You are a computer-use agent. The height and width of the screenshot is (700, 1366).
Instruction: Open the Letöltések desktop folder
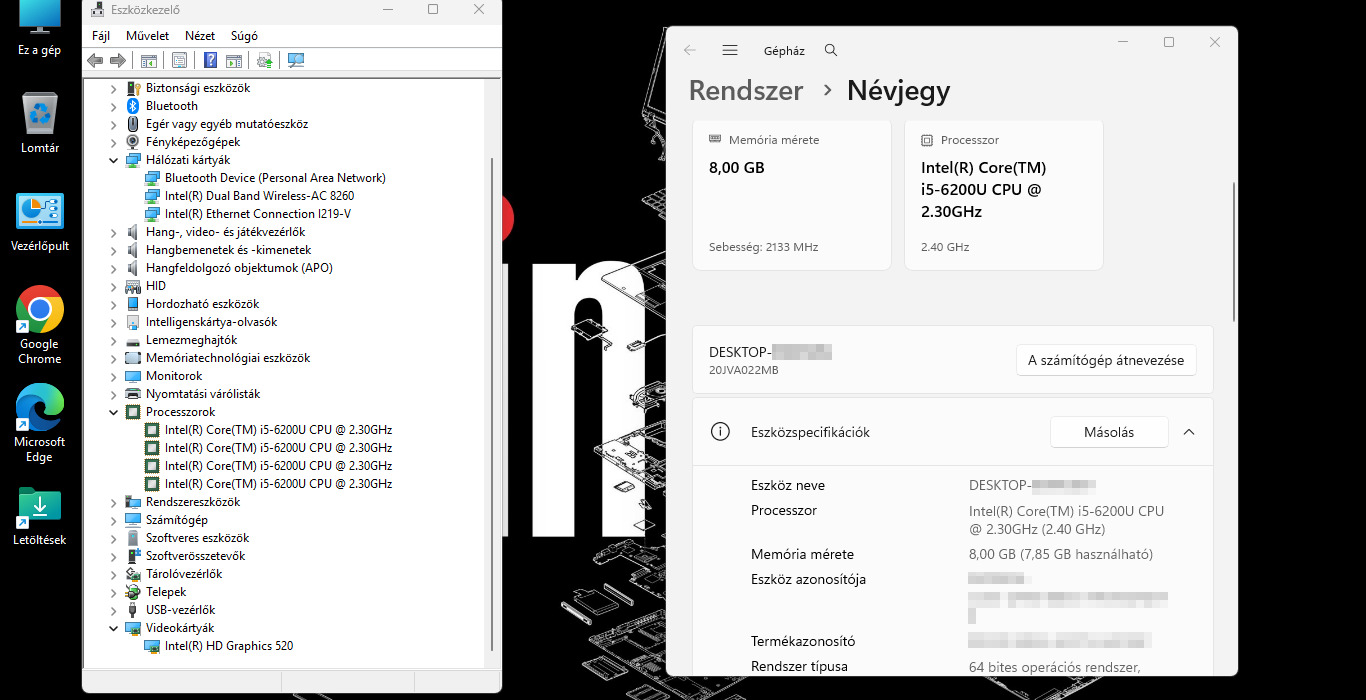pyautogui.click(x=40, y=515)
